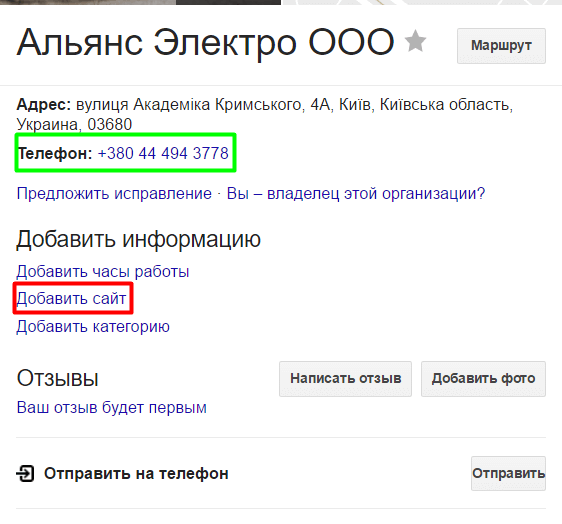Open the Маршрут directions button

(501, 46)
